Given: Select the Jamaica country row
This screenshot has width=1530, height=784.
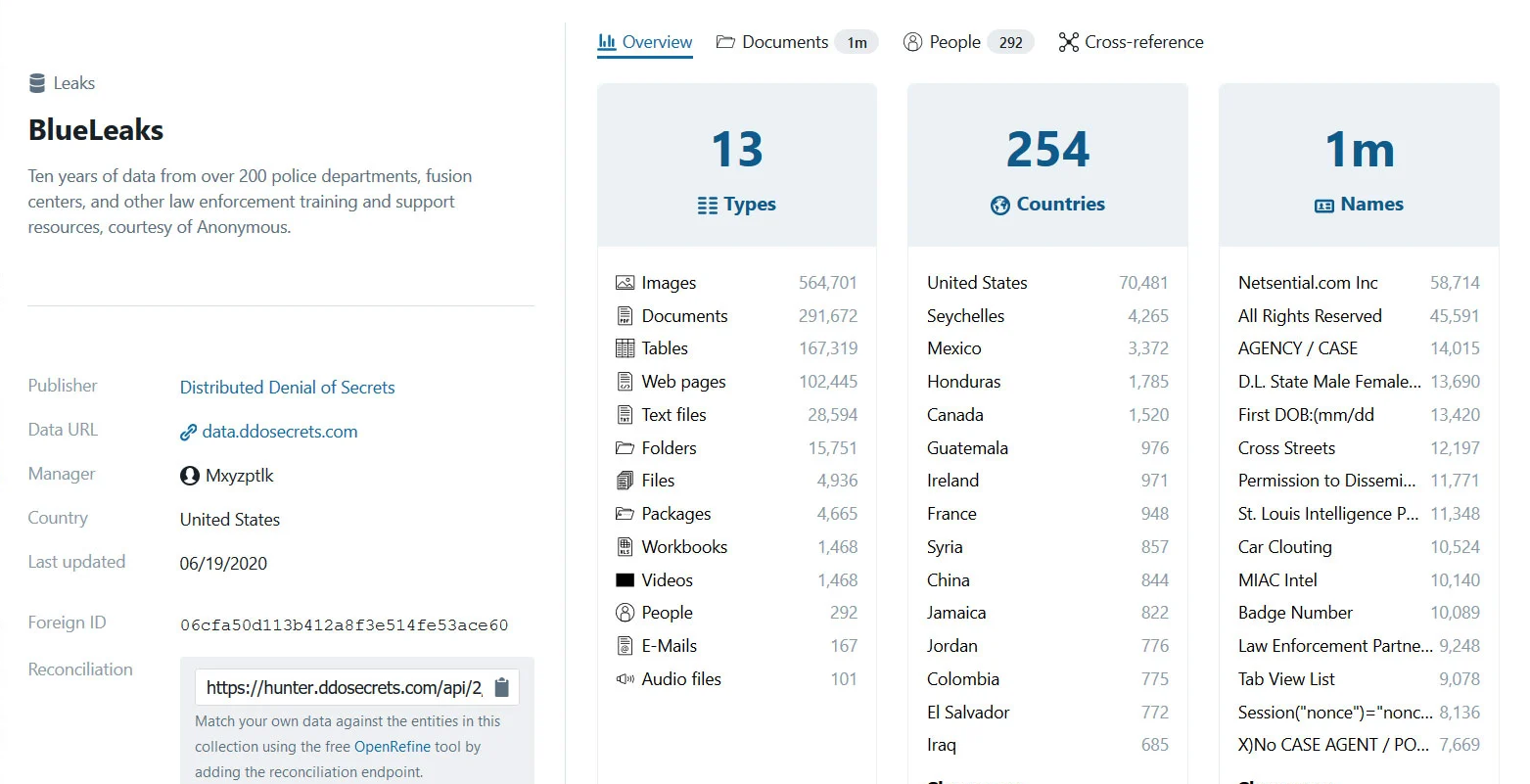Looking at the screenshot, I should (x=1047, y=613).
